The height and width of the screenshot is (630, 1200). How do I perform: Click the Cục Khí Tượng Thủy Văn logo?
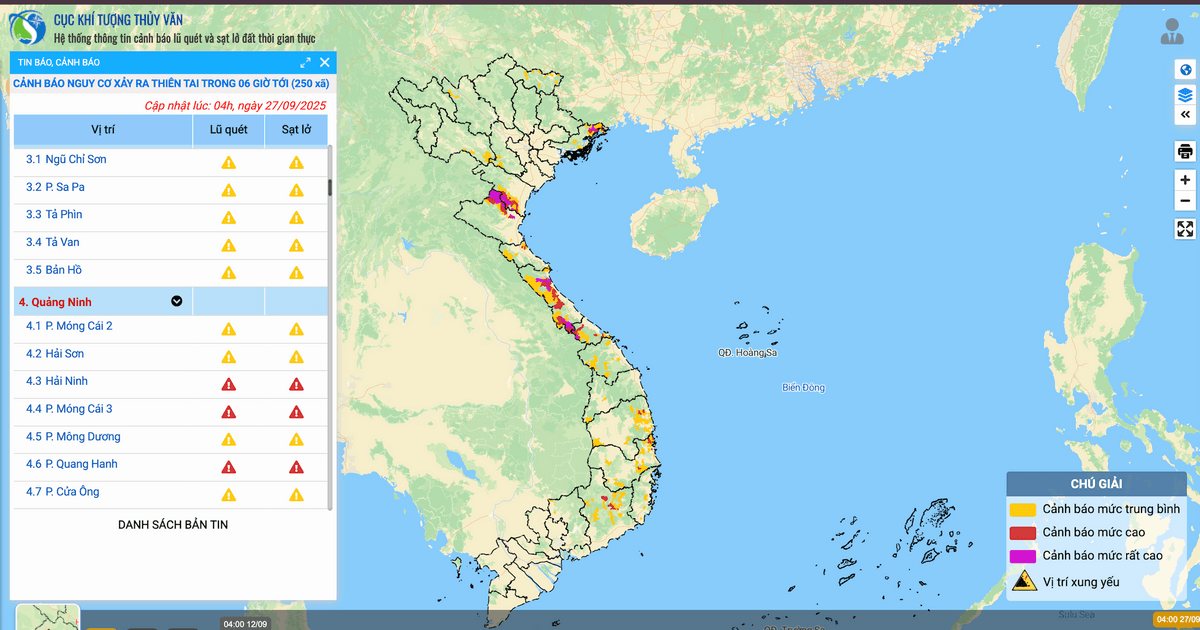(x=26, y=27)
